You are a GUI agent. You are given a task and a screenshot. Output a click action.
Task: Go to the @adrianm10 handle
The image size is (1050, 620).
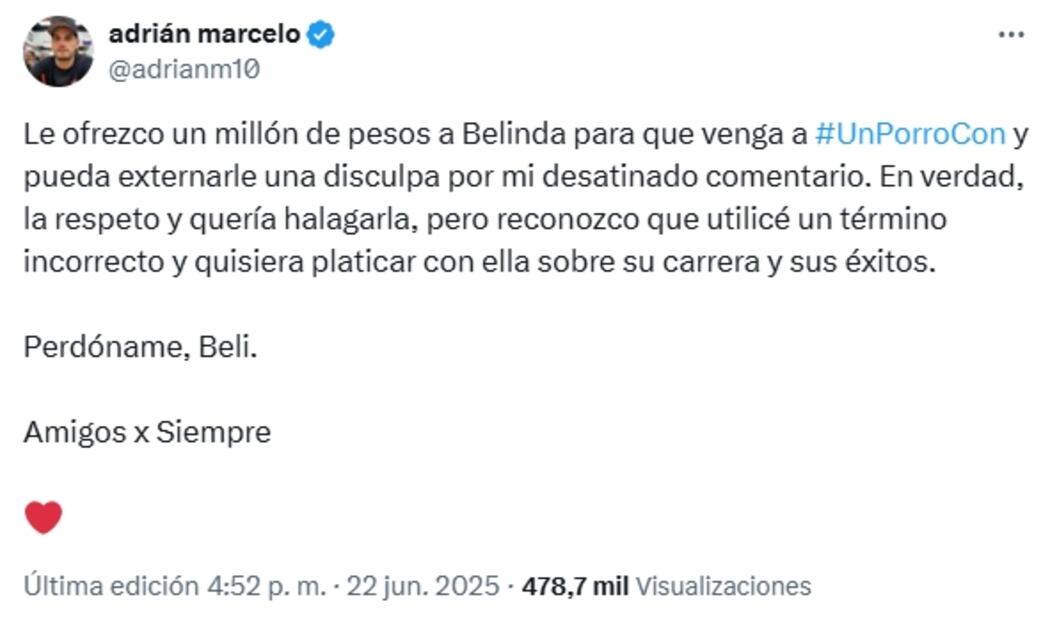click(183, 71)
